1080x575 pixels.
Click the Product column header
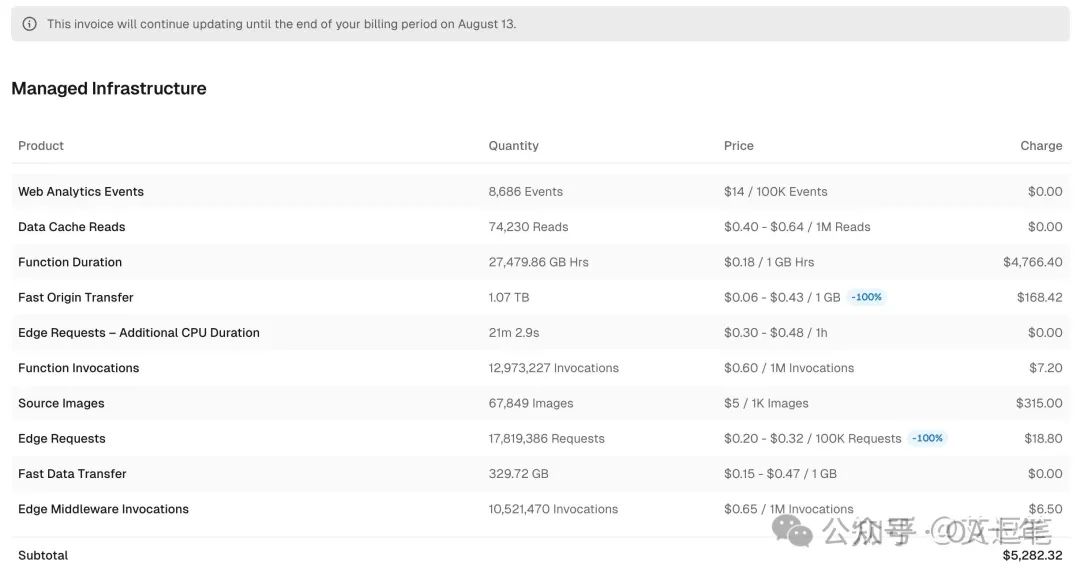pos(41,145)
